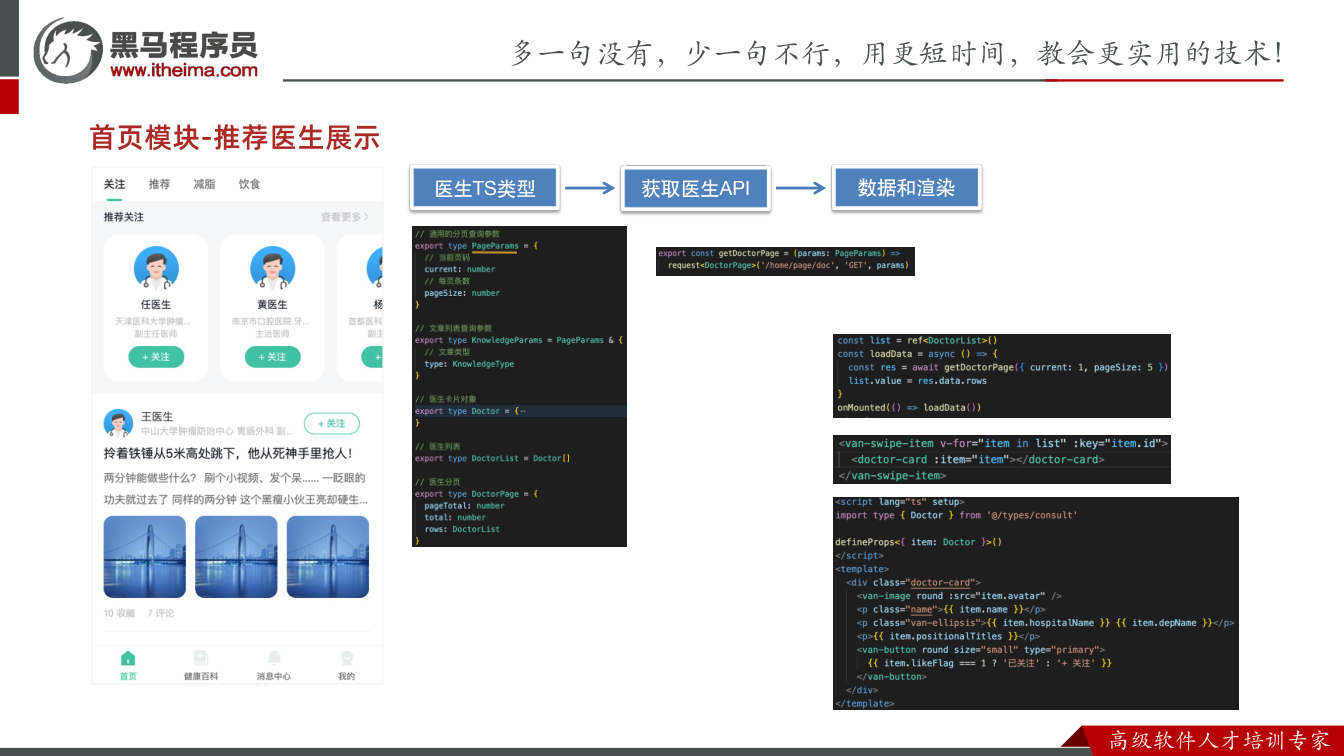Open the 健康百科 icon in bottom nav
Screen dimensions: 1344x756
(x=201, y=658)
